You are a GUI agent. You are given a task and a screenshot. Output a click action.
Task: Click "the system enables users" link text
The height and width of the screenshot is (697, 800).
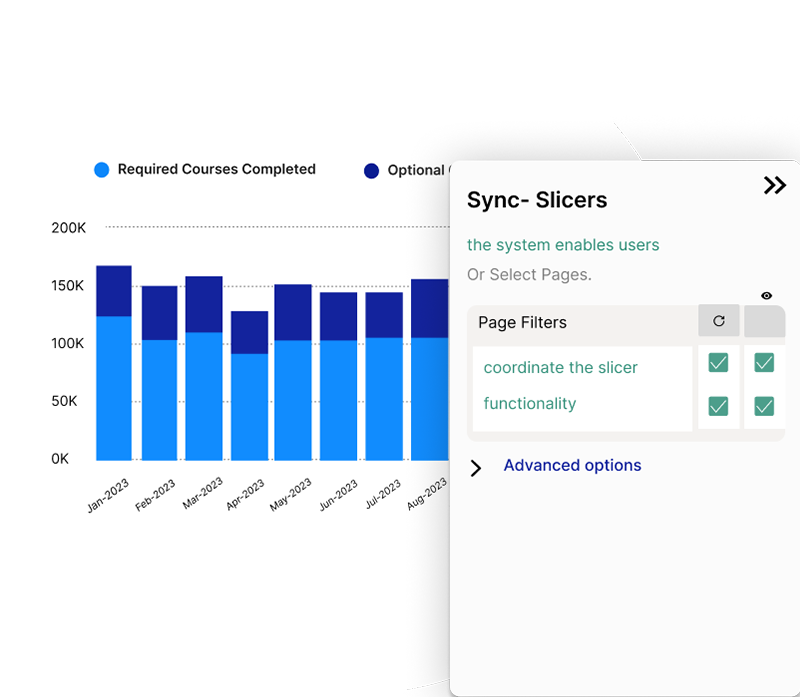(563, 245)
